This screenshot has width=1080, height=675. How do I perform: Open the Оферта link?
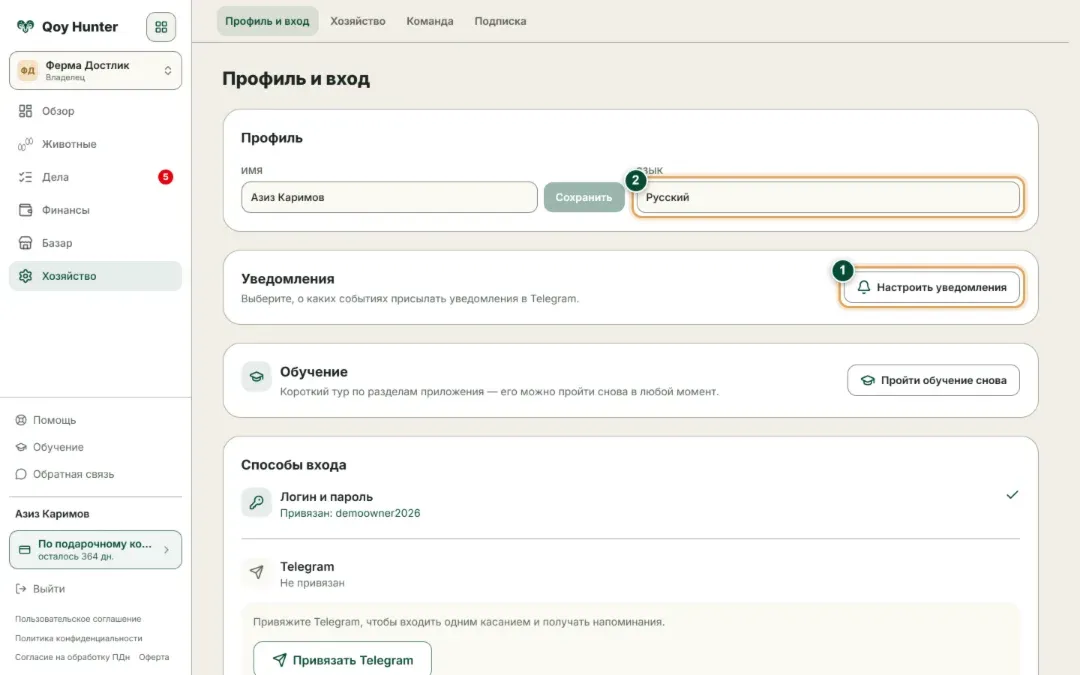154,657
